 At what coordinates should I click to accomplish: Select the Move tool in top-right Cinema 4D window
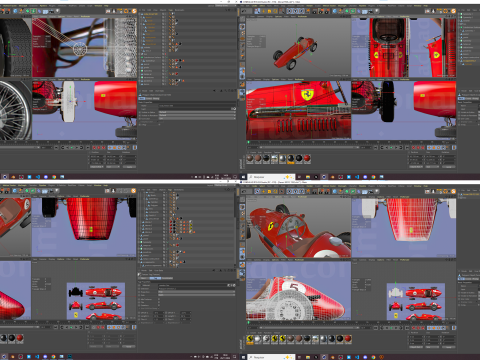click(x=263, y=11)
